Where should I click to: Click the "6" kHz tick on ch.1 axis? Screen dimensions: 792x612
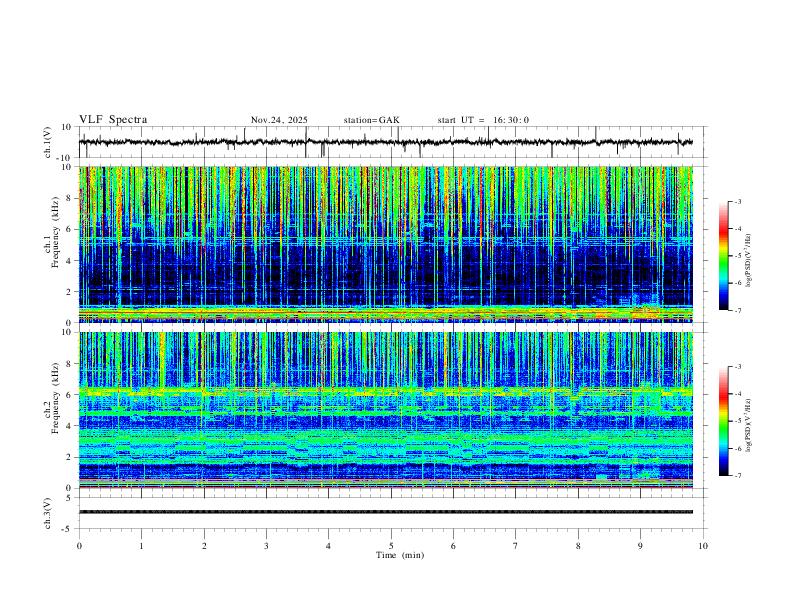70,229
